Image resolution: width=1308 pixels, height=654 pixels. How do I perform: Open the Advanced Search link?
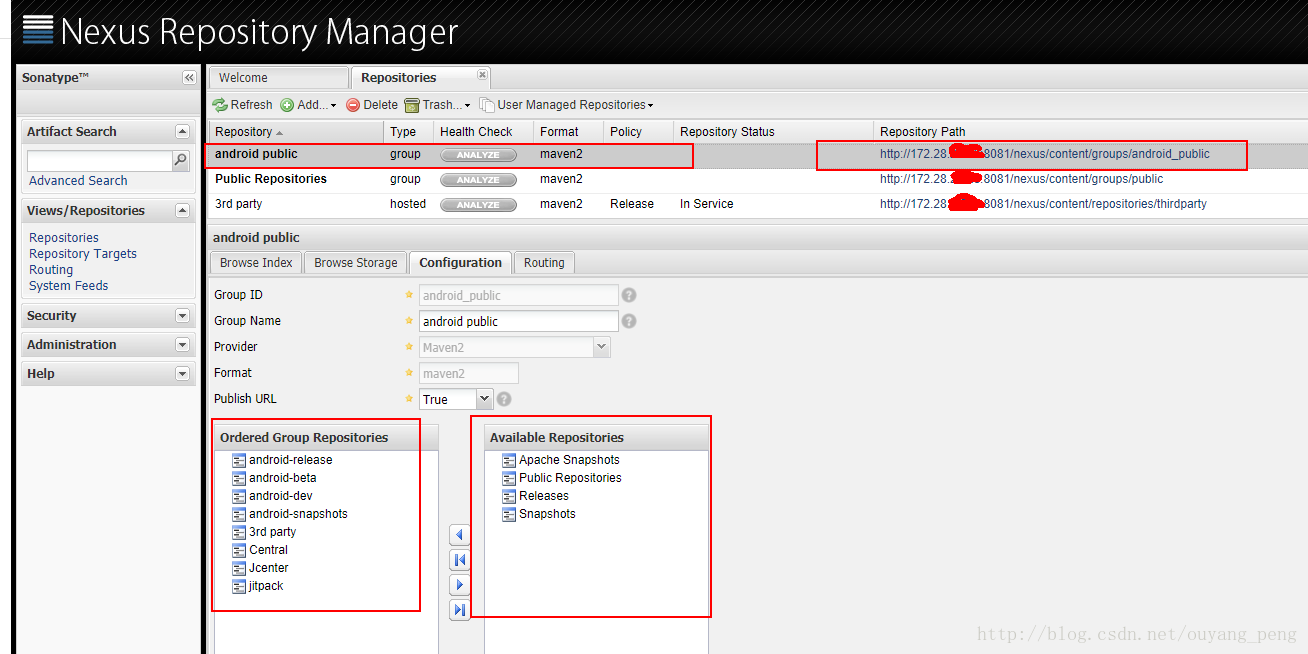pyautogui.click(x=78, y=181)
